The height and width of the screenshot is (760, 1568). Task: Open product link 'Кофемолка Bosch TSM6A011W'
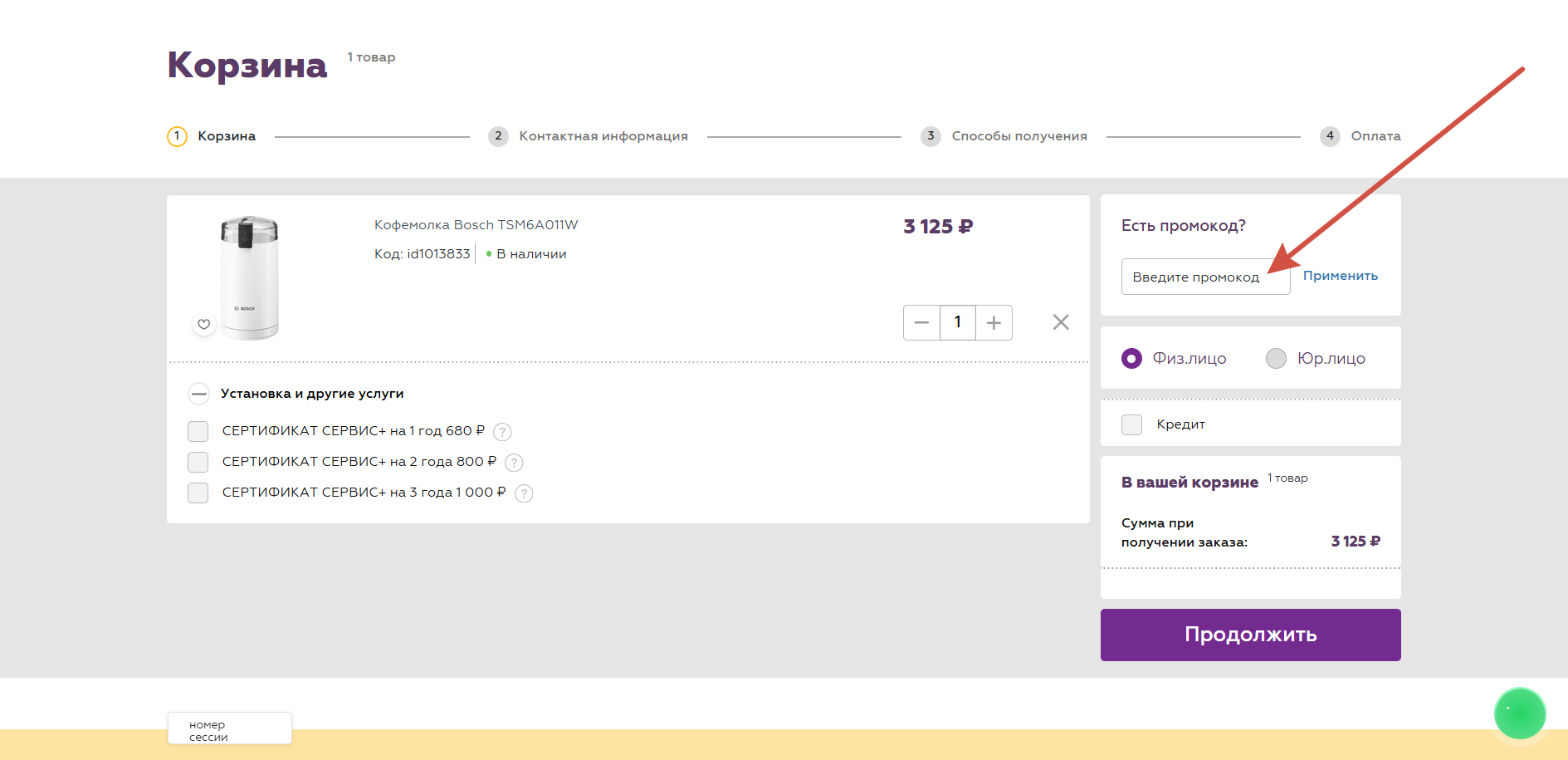click(x=476, y=225)
